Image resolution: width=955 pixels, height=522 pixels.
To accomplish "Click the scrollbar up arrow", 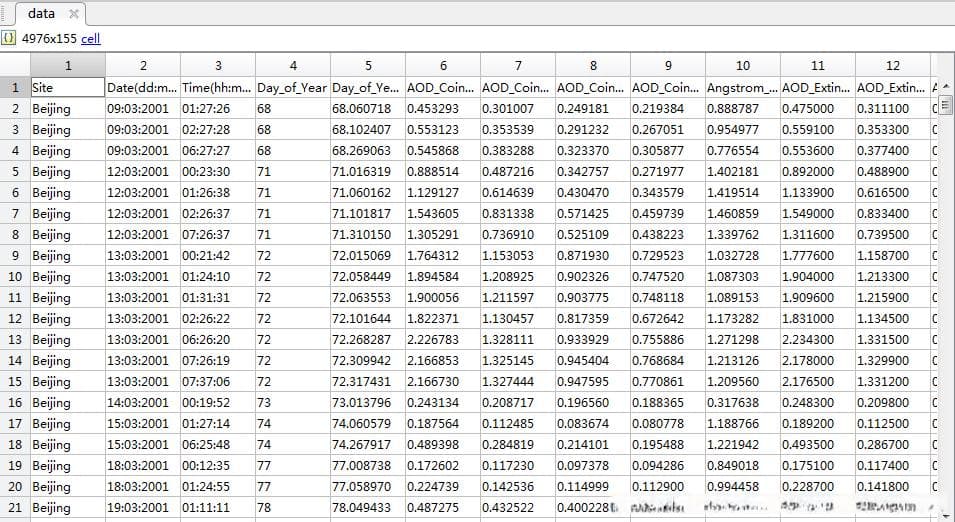I will point(945,86).
